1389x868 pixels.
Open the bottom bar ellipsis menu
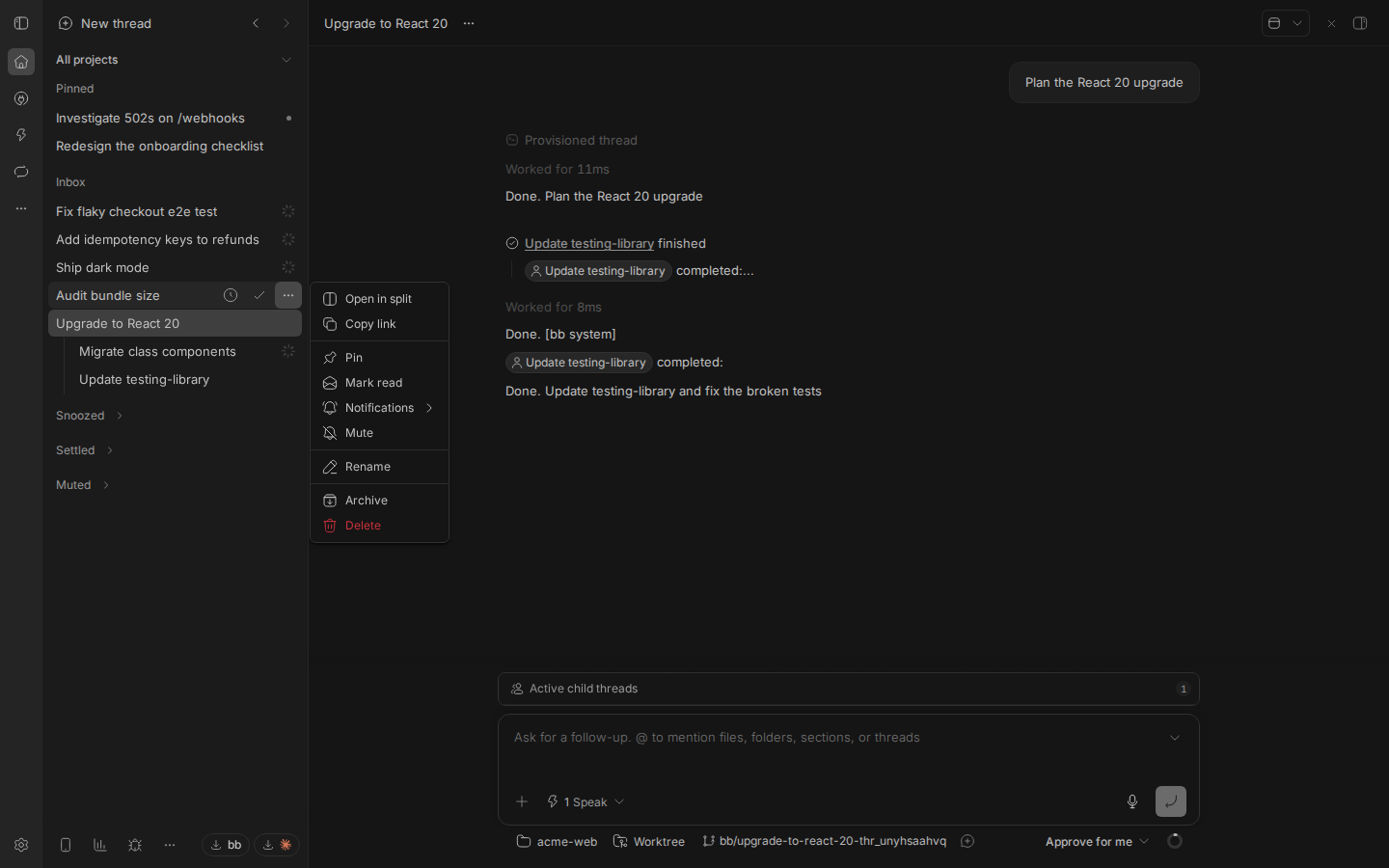point(170,845)
